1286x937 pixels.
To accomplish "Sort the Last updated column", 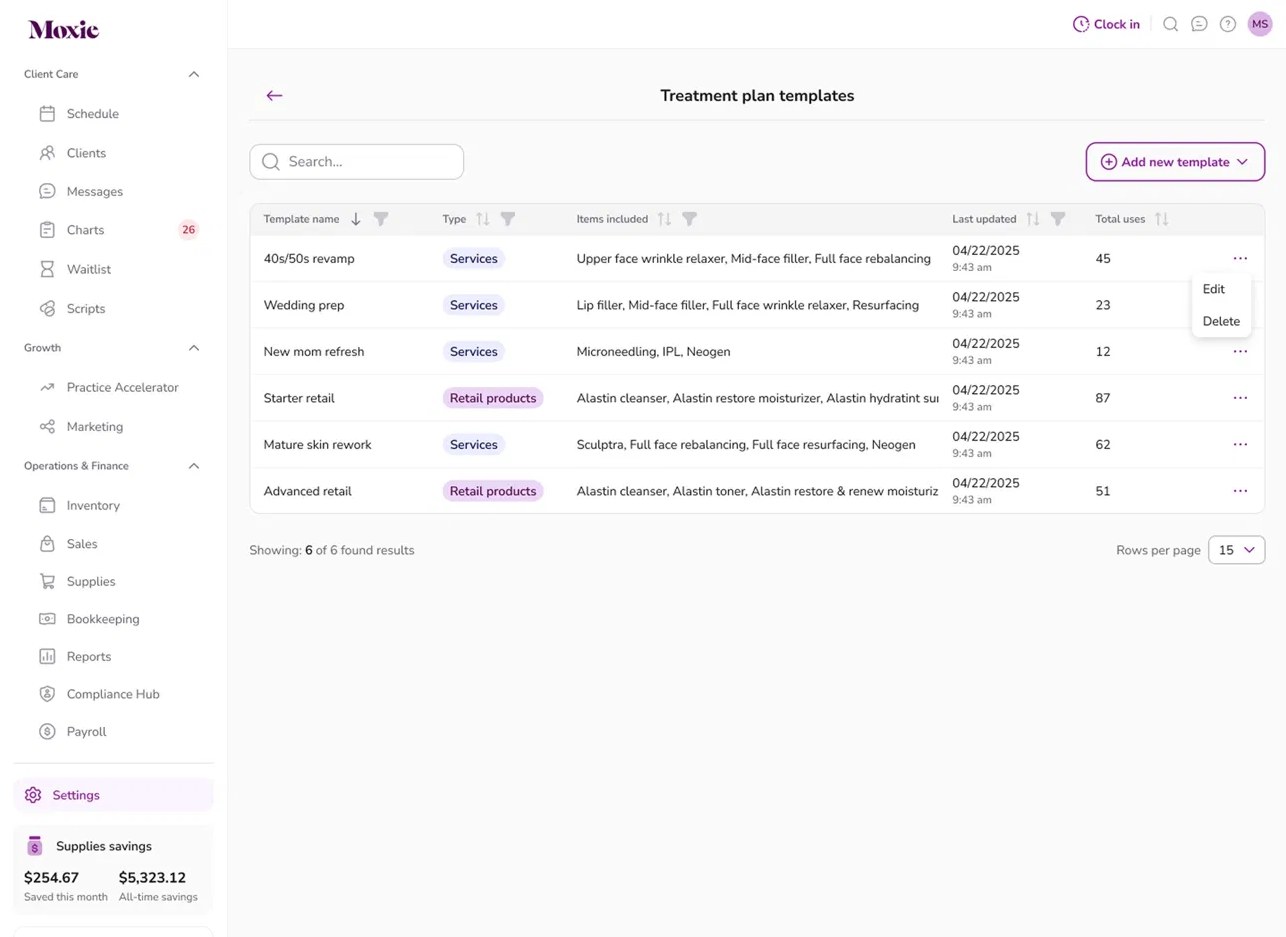I will coord(1033,219).
